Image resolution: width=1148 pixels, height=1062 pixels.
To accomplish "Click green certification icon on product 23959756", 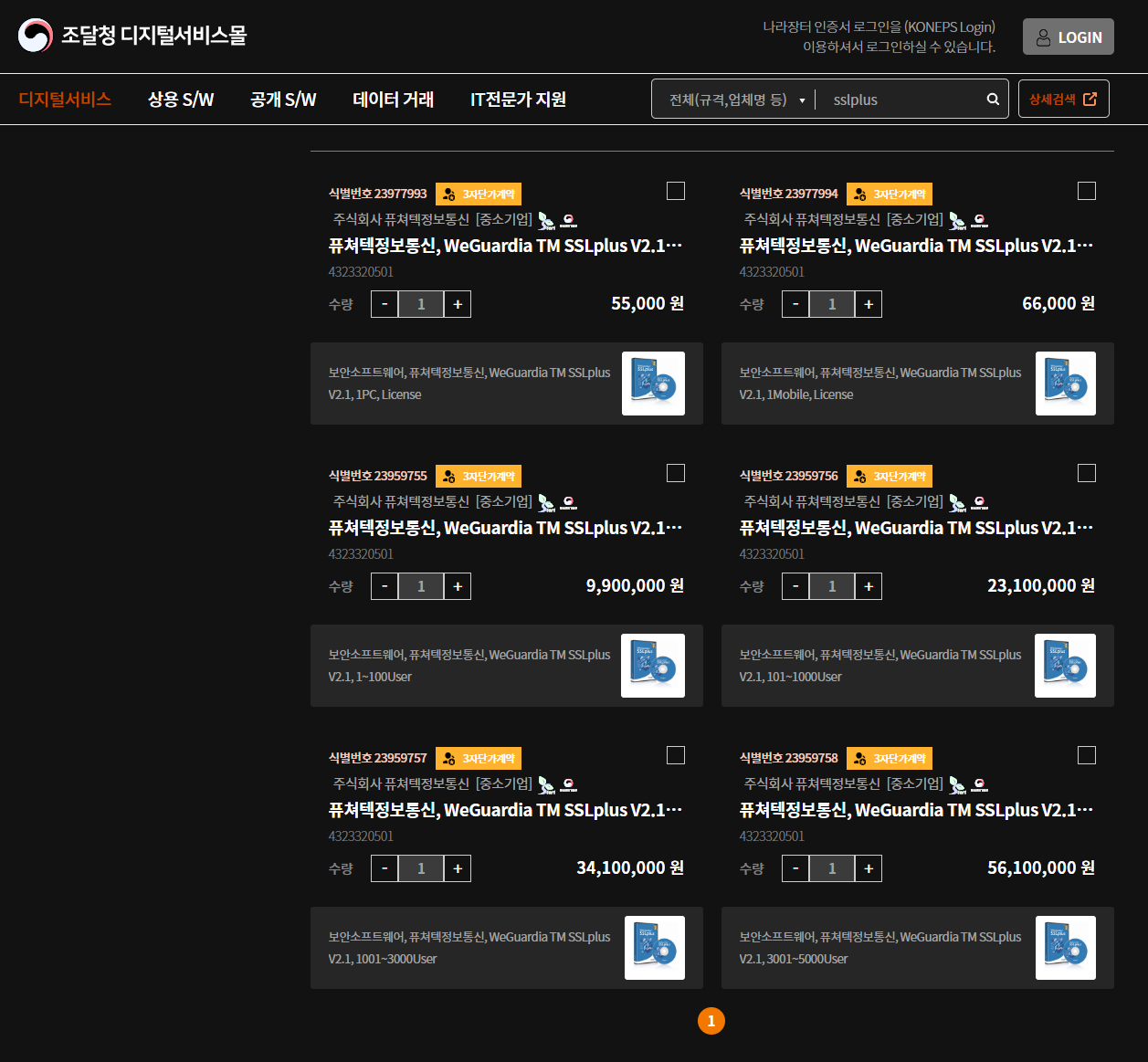I will click(957, 502).
